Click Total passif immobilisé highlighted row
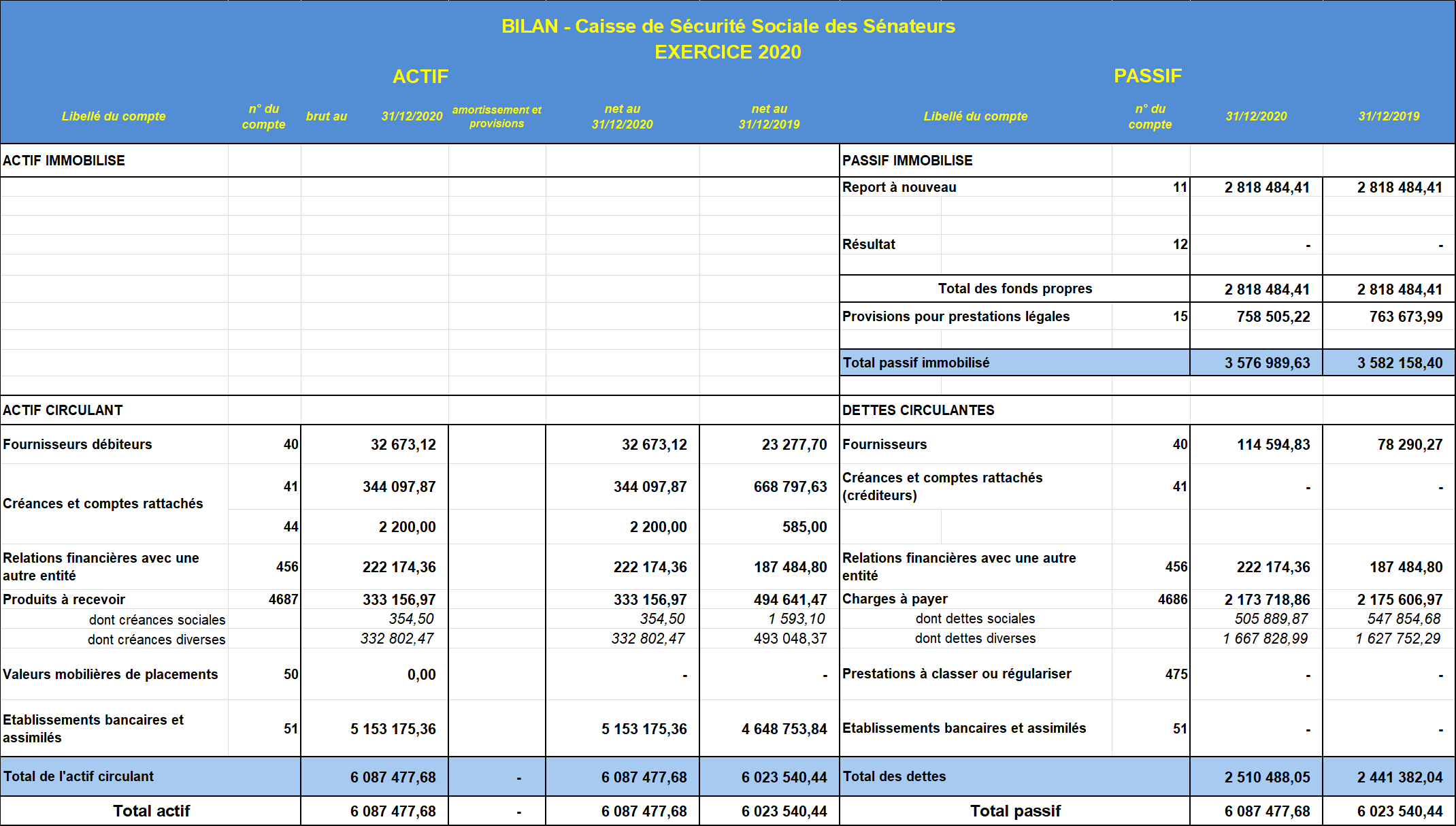 pyautogui.click(x=916, y=363)
